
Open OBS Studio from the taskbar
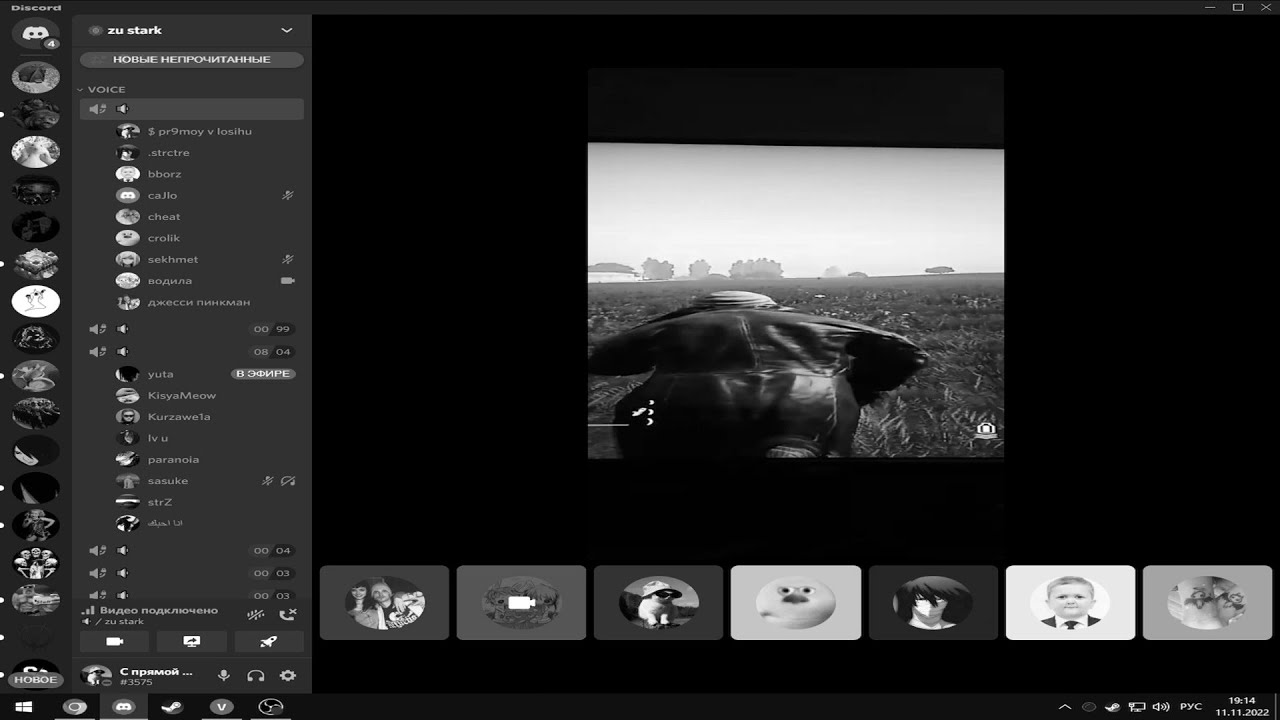(270, 707)
